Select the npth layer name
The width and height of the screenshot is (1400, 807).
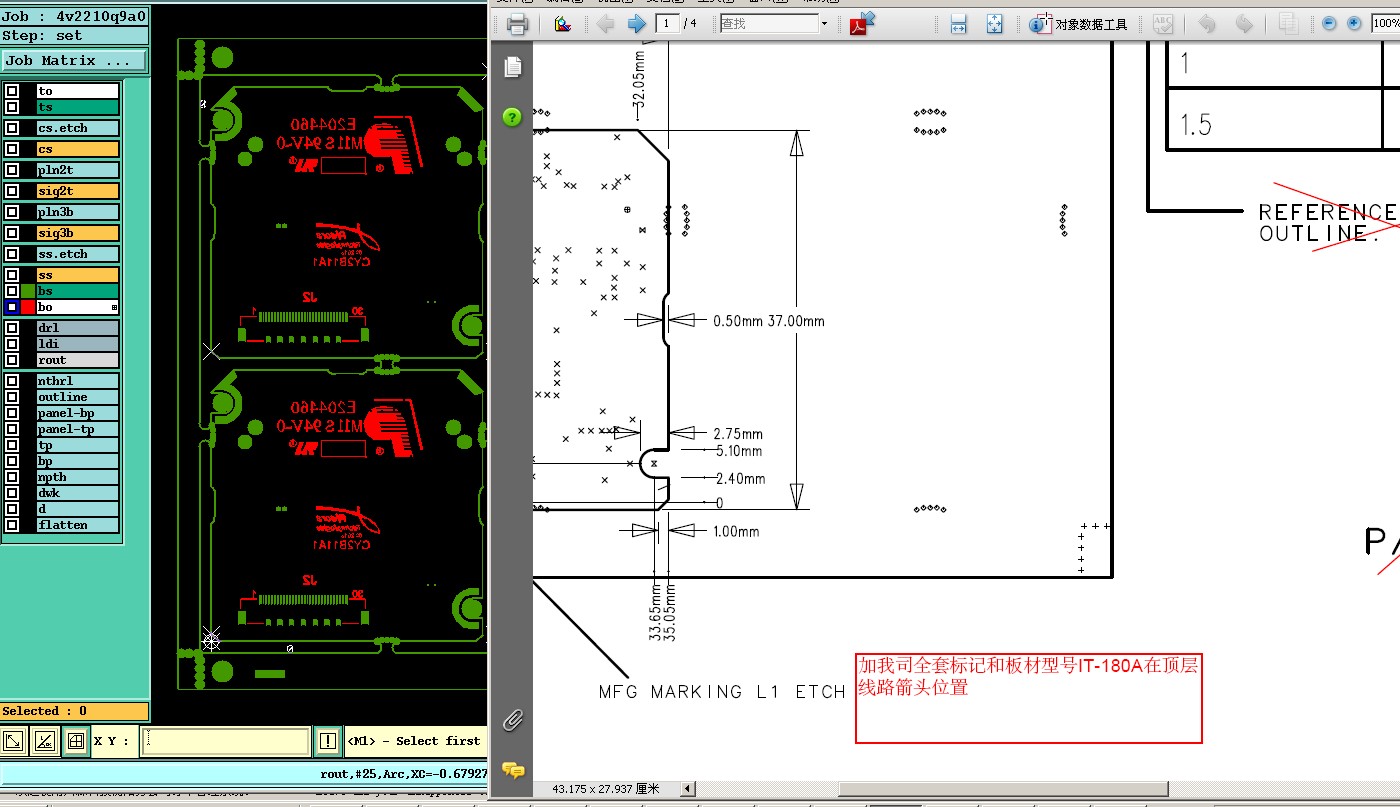click(78, 477)
